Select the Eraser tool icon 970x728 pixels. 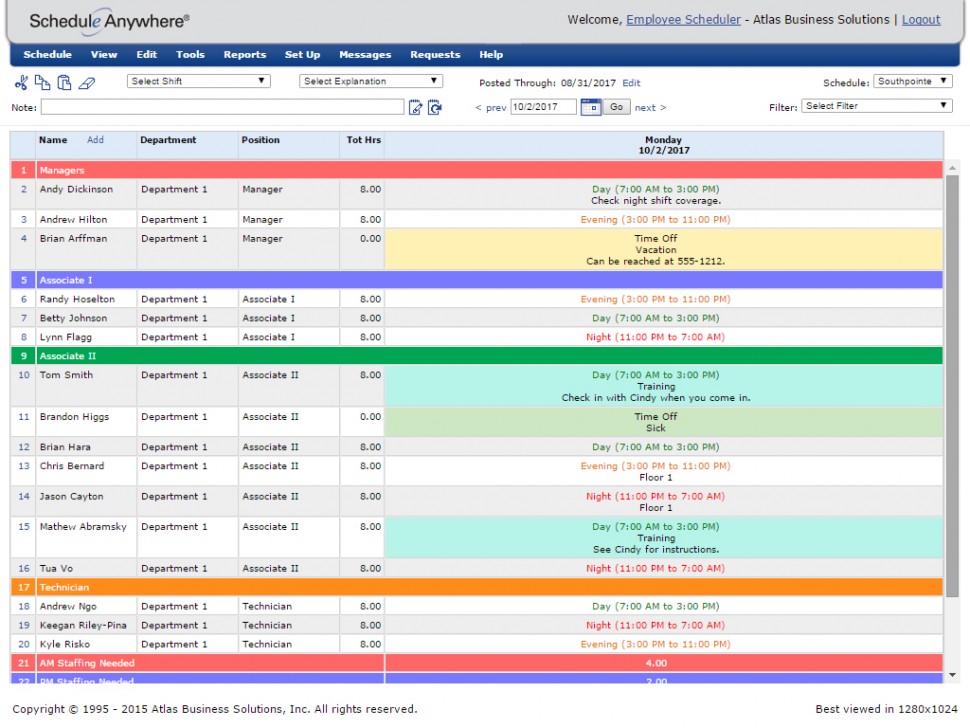point(87,82)
